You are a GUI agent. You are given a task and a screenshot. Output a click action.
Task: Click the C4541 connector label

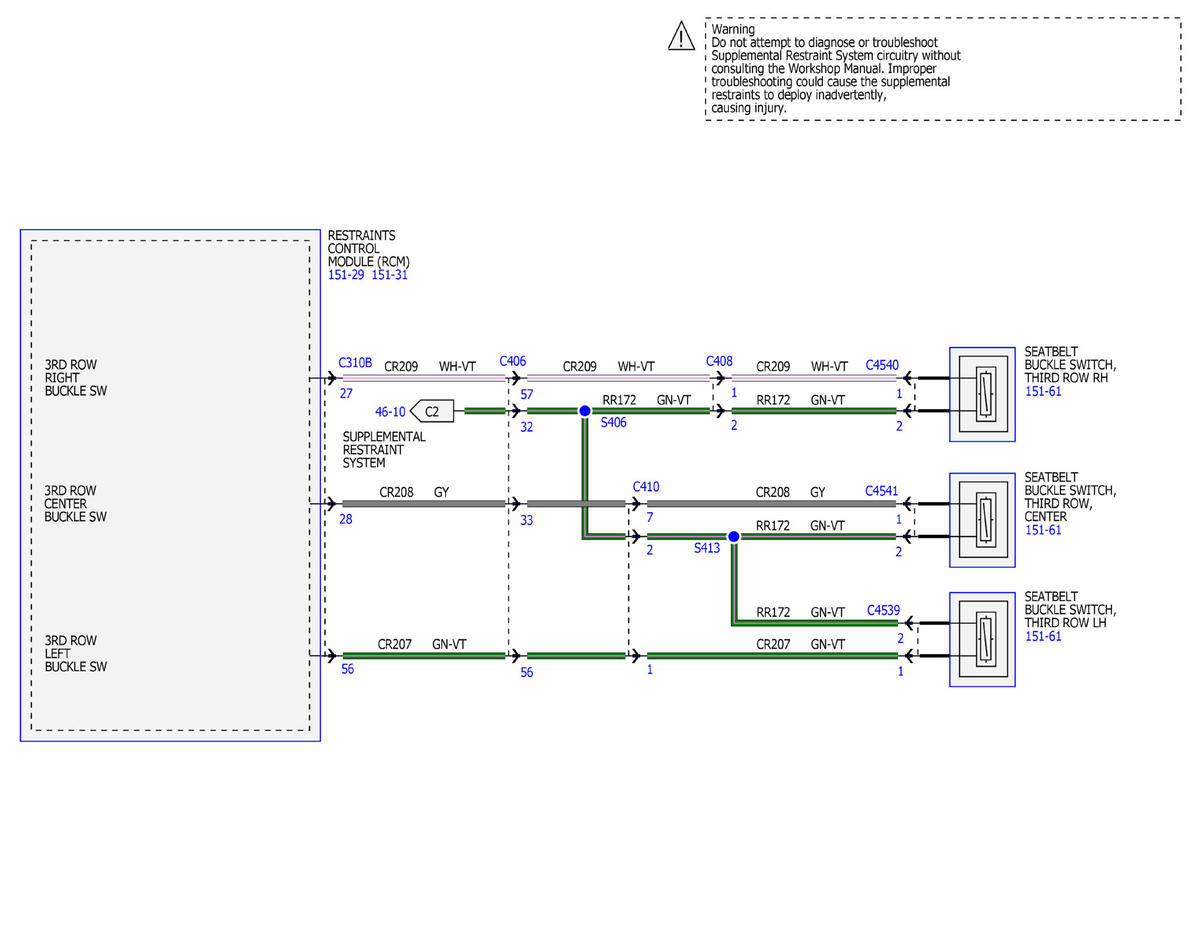882,492
